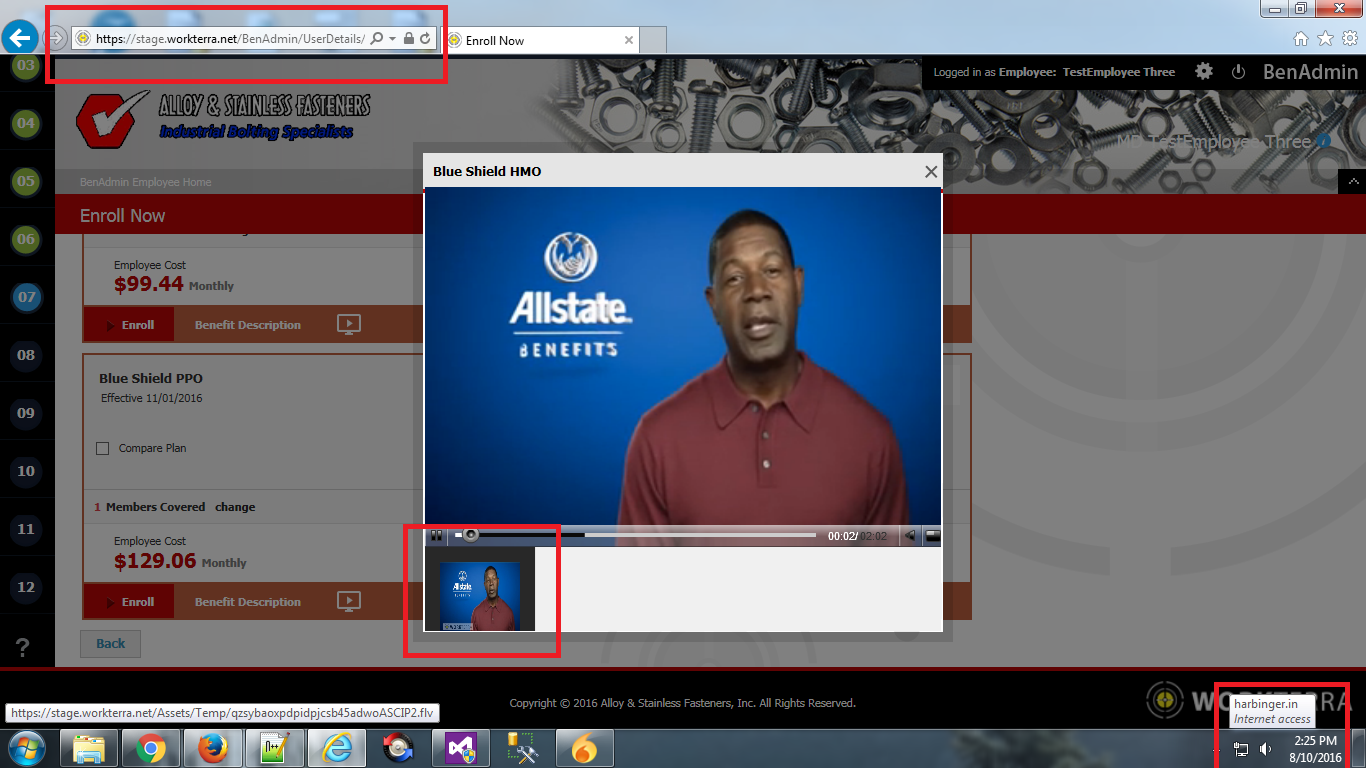Viewport: 1366px width, 768px height.
Task: Select the Allstate video thumbnail
Action: (480, 596)
